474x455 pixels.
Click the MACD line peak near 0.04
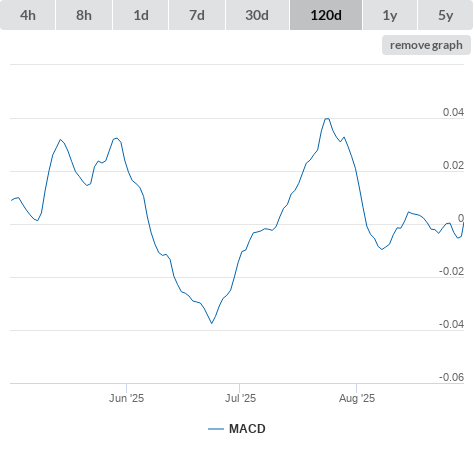tap(327, 119)
